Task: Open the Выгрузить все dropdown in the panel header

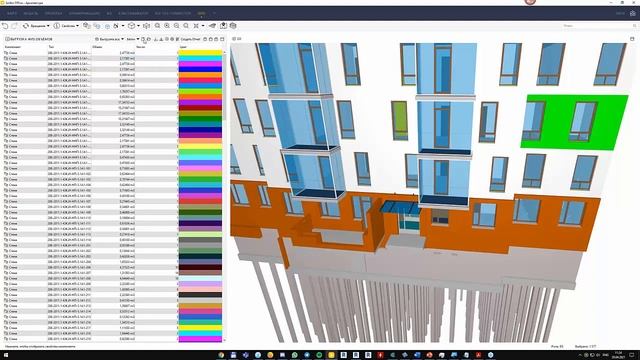Action: [109, 39]
